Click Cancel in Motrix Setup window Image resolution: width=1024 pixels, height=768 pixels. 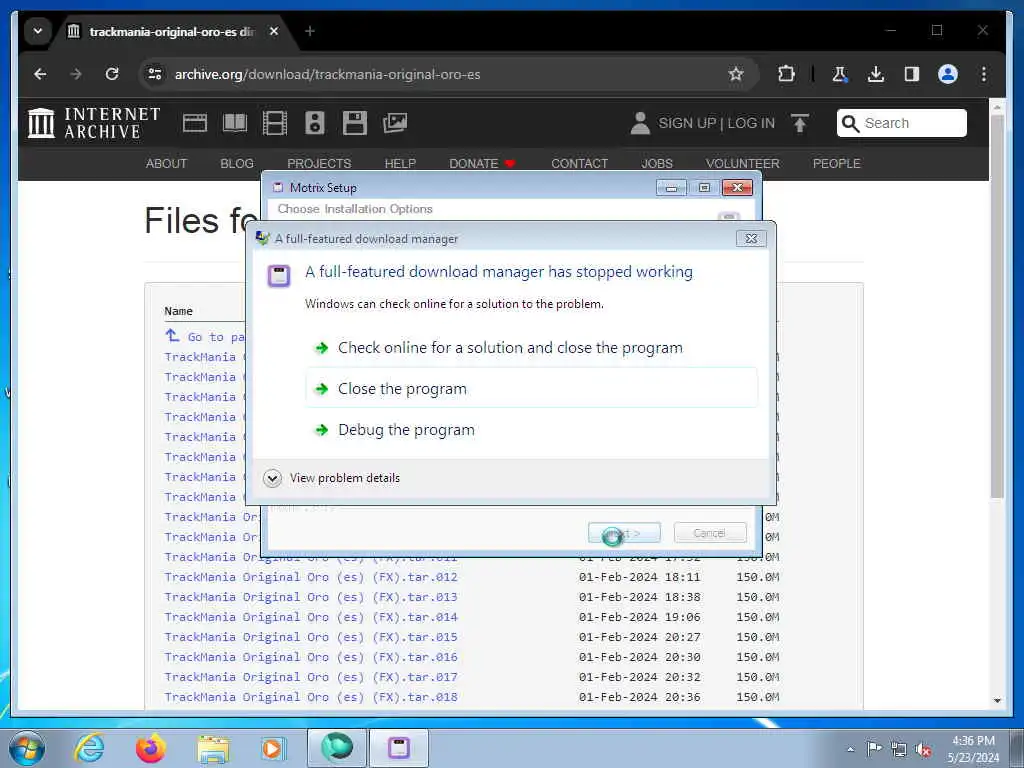pyautogui.click(x=710, y=533)
